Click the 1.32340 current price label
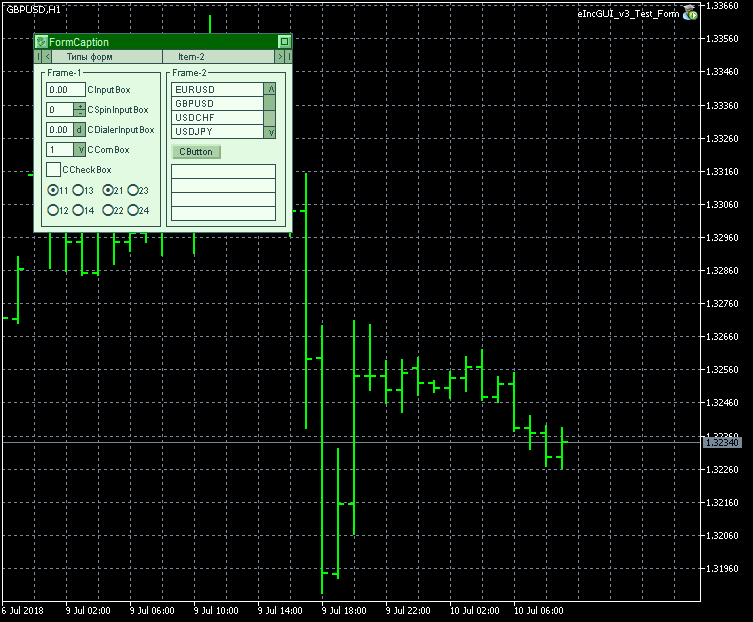Screen dimensions: 753x622 722,442
